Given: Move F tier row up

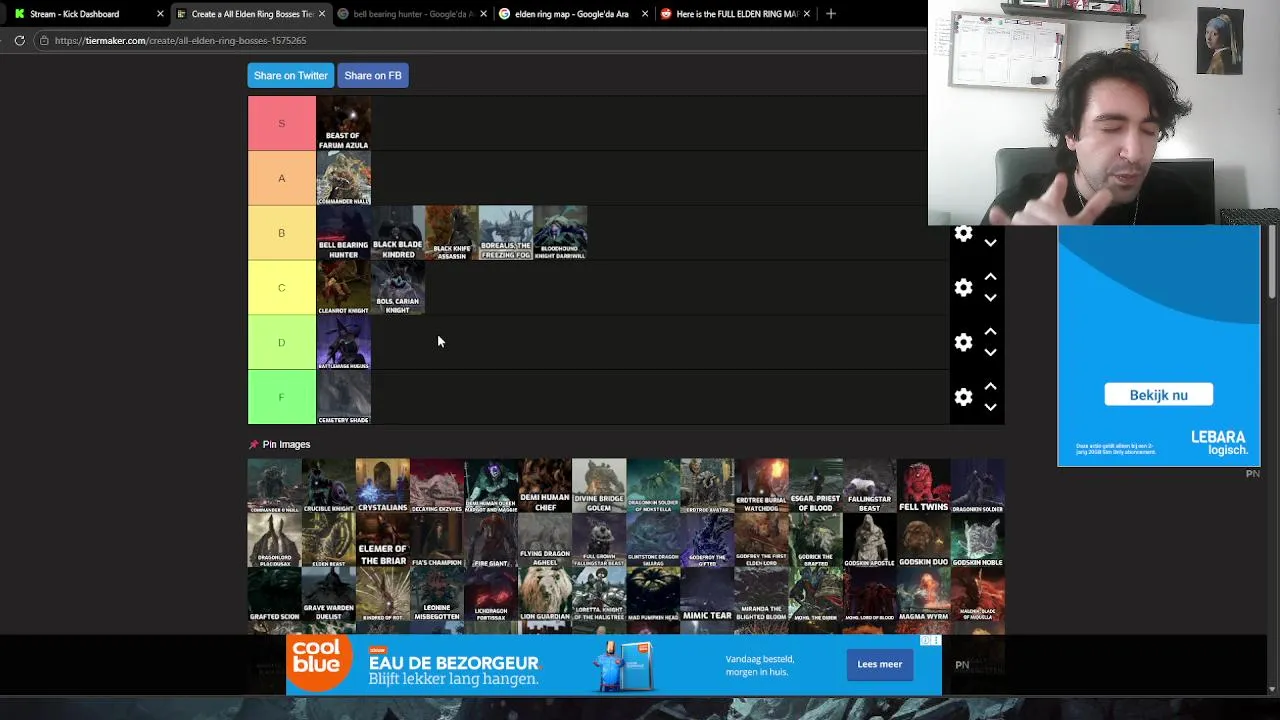Looking at the screenshot, I should point(990,387).
